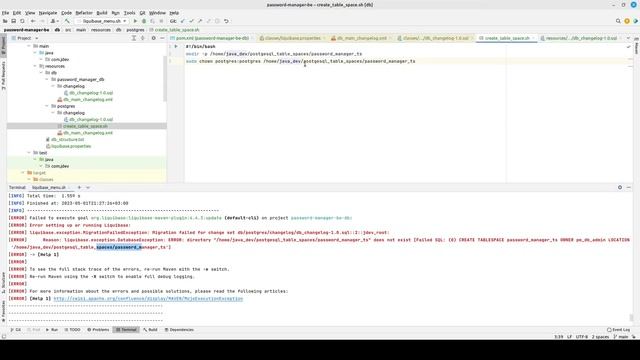
Task: Click the Git commit checkmark icon
Action: click(191, 21)
